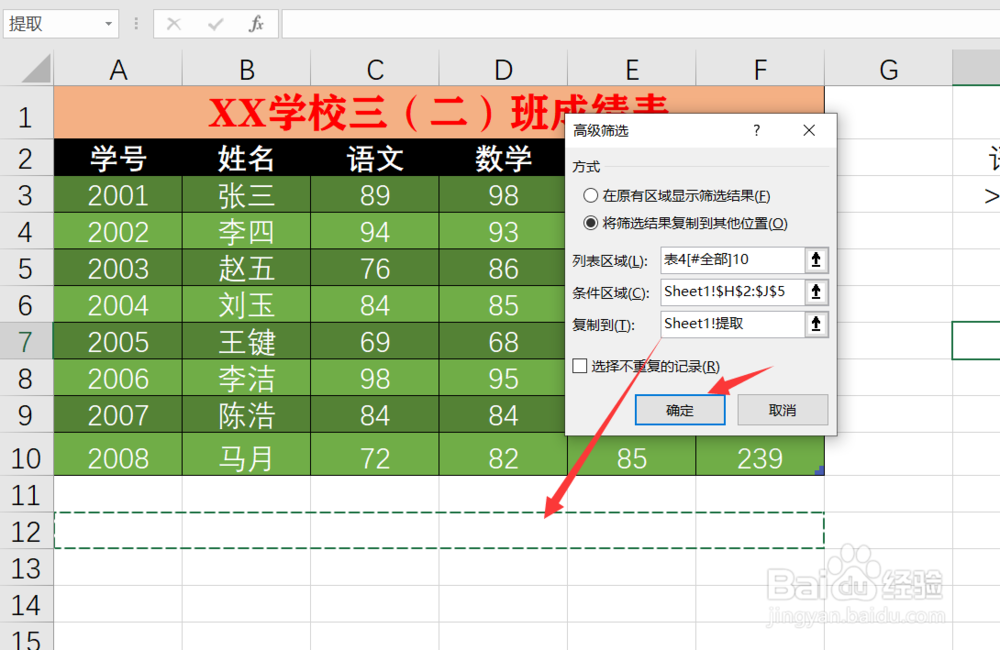Click the formula bar input area
This screenshot has width=1000, height=650.
pyautogui.click(x=640, y=24)
